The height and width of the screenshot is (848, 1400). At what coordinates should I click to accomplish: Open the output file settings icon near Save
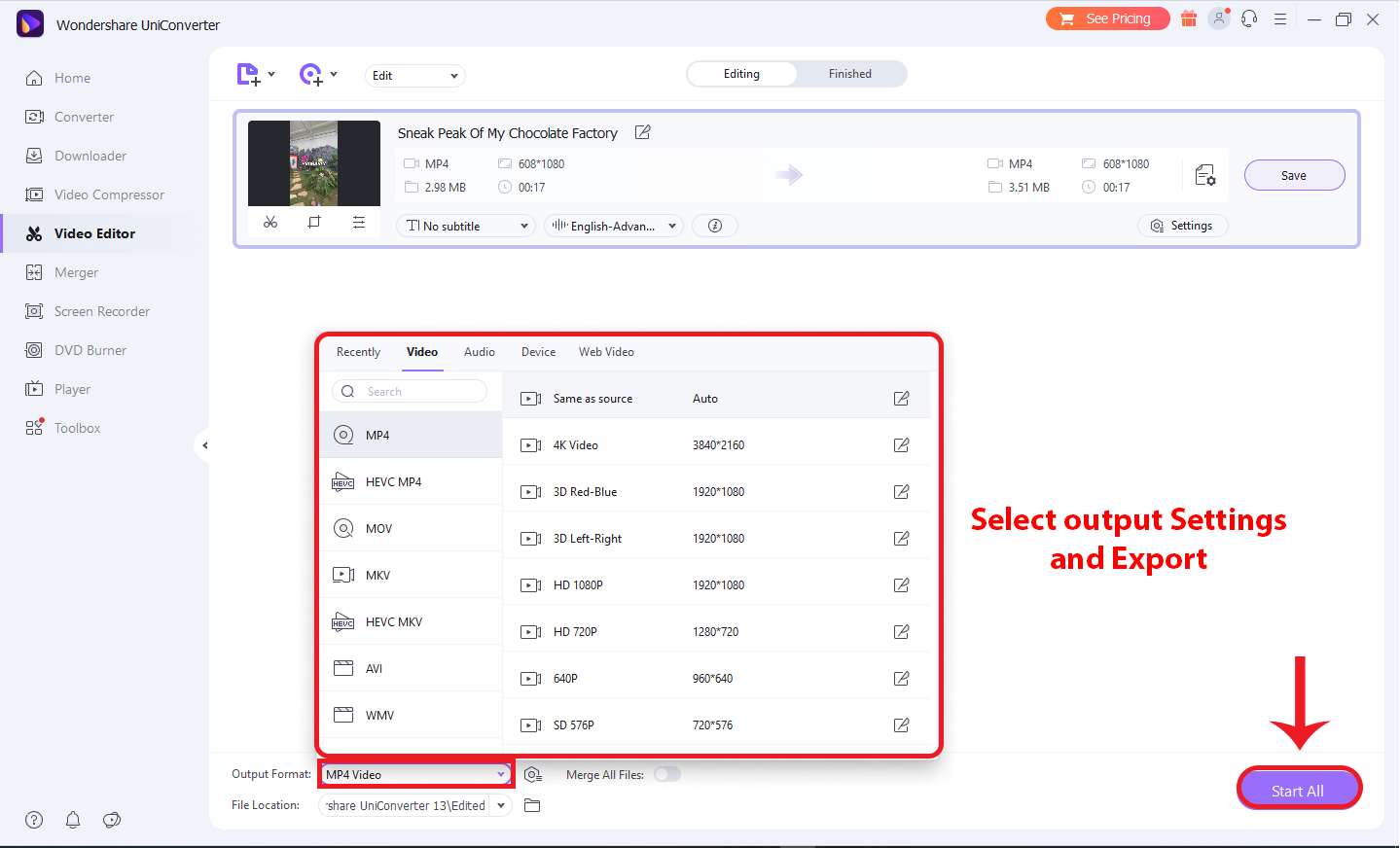pos(1205,175)
